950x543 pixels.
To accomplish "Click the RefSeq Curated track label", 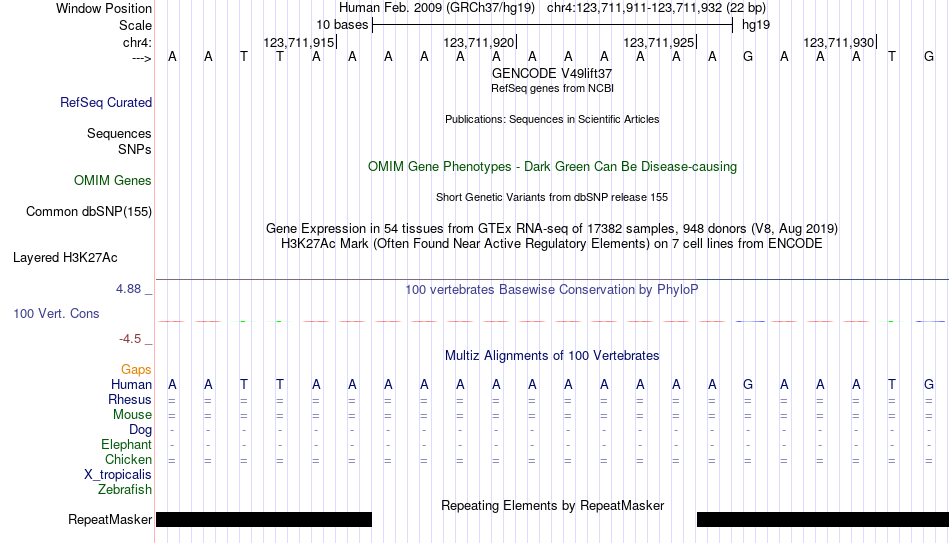I will 106,102.
